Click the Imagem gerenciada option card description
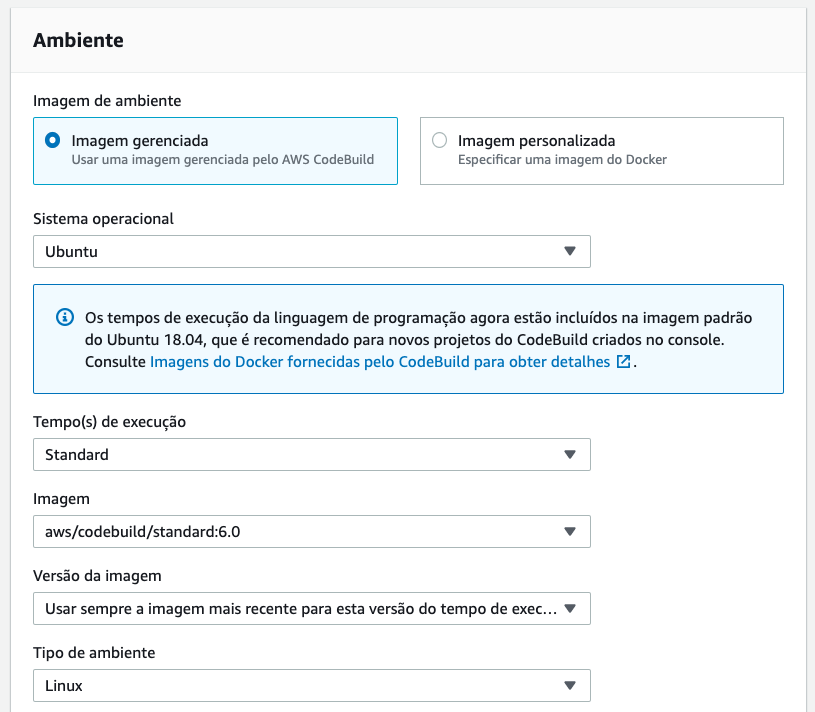The height and width of the screenshot is (712, 815). tap(223, 160)
